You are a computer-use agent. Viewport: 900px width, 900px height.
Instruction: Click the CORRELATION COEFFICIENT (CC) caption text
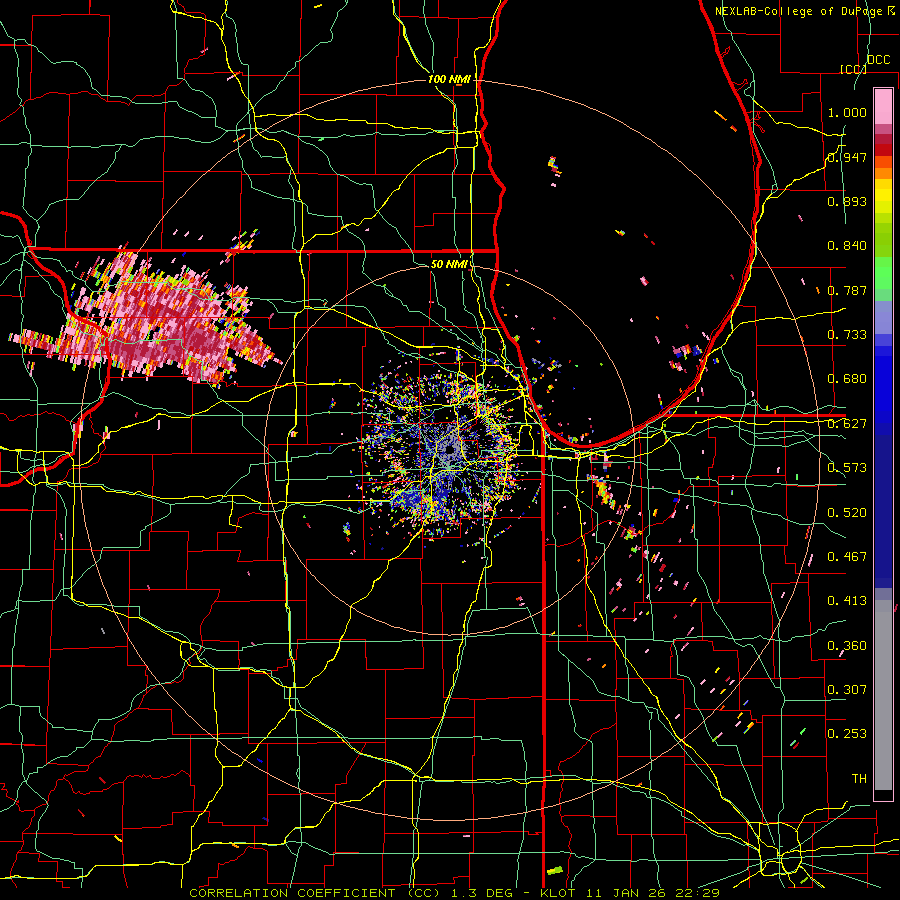click(x=315, y=893)
